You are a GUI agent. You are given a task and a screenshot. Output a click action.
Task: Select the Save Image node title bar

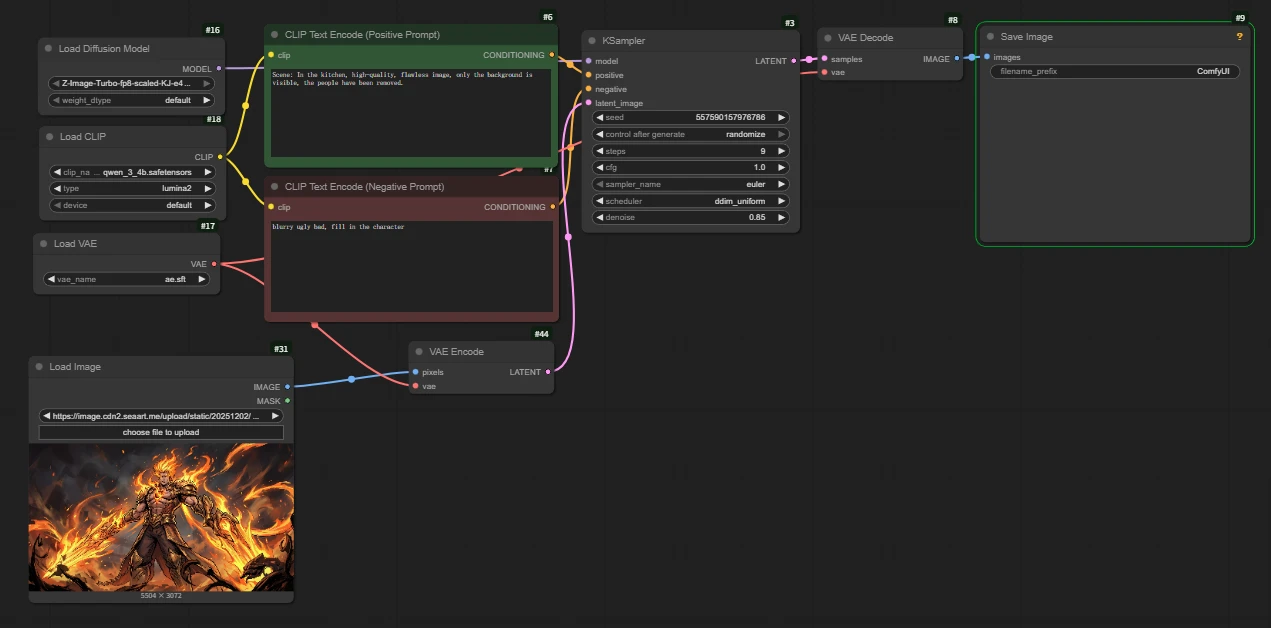(x=1027, y=37)
